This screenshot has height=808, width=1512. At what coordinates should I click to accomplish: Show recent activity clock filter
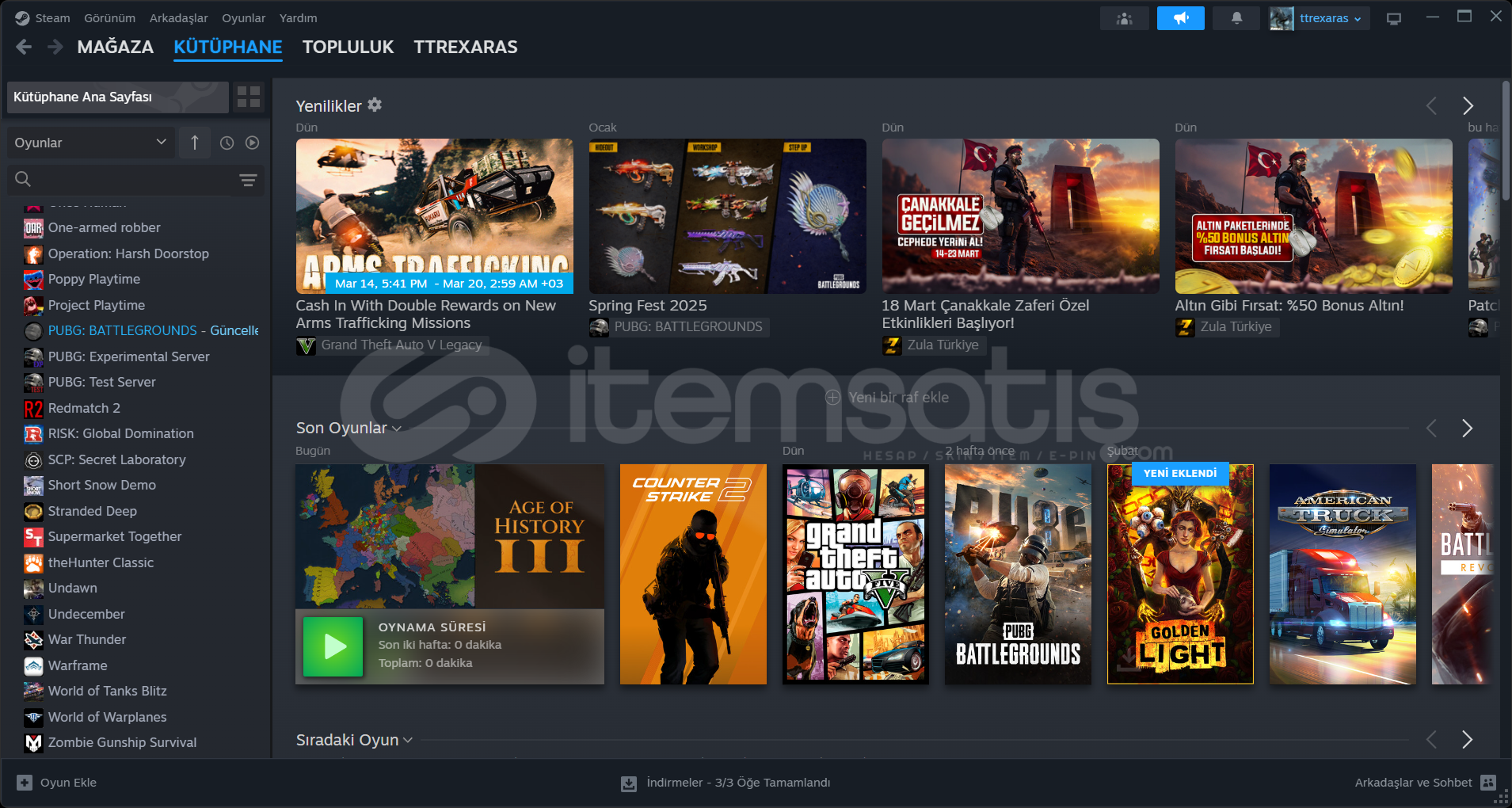pos(227,143)
